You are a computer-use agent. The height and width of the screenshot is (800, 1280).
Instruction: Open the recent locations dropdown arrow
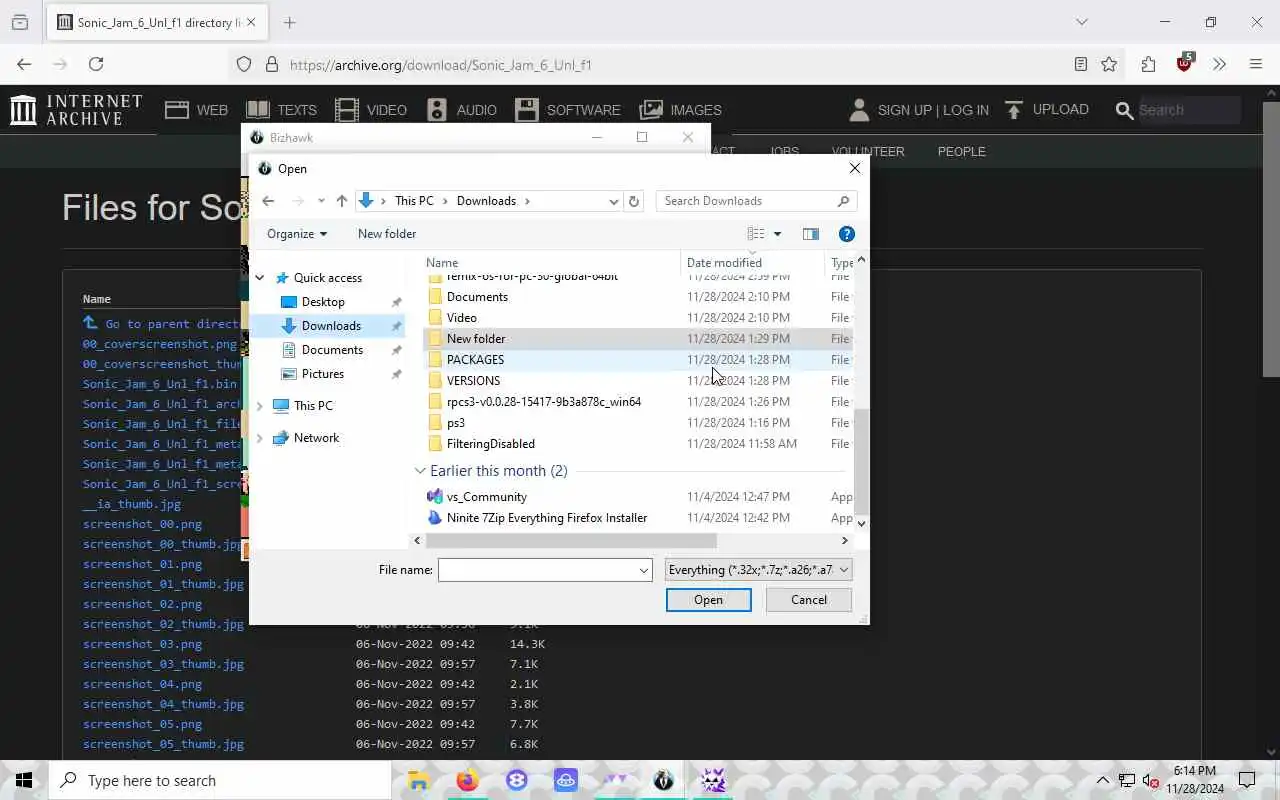click(x=321, y=201)
